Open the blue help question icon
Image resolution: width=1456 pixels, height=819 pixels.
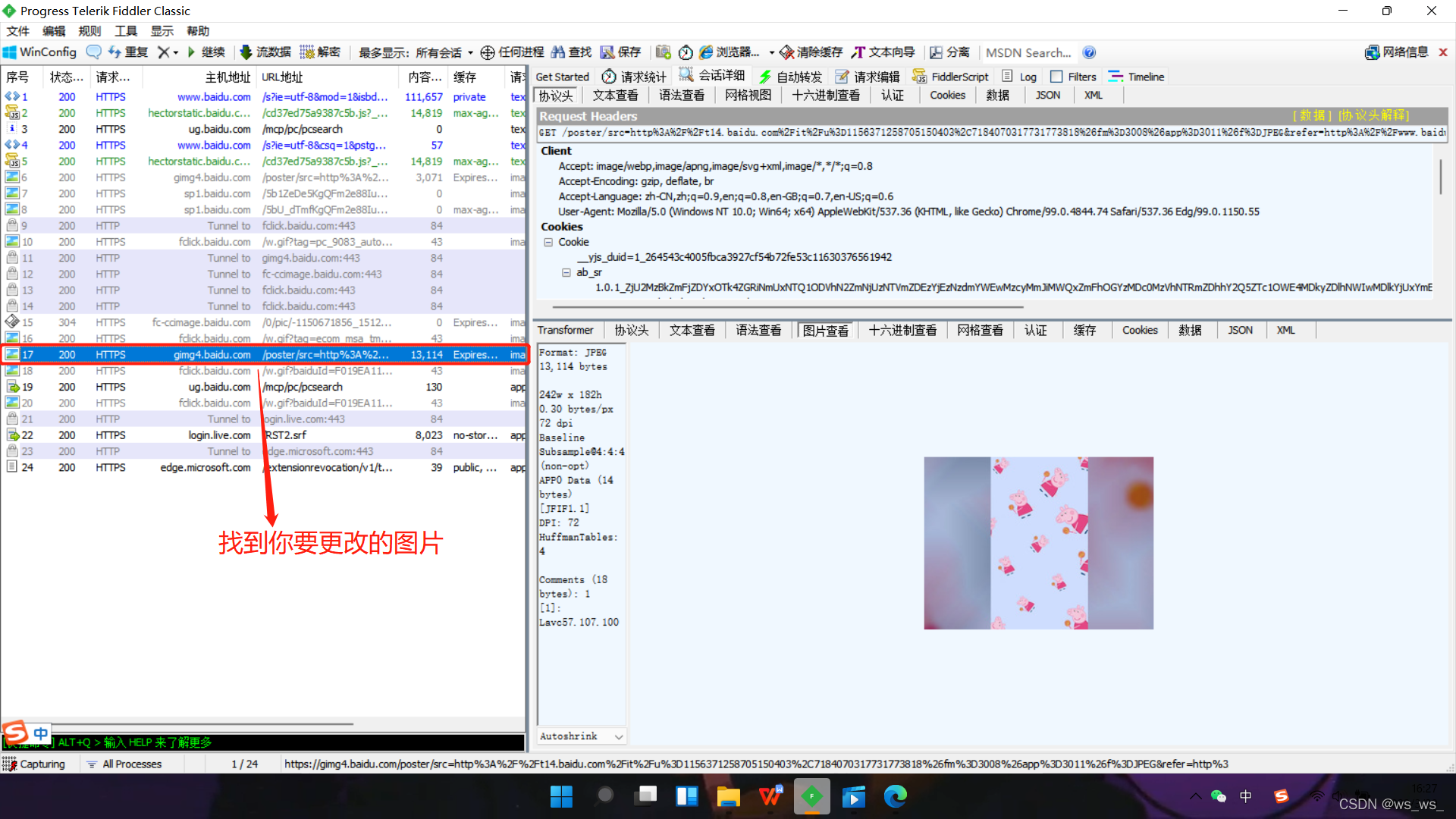[1089, 52]
